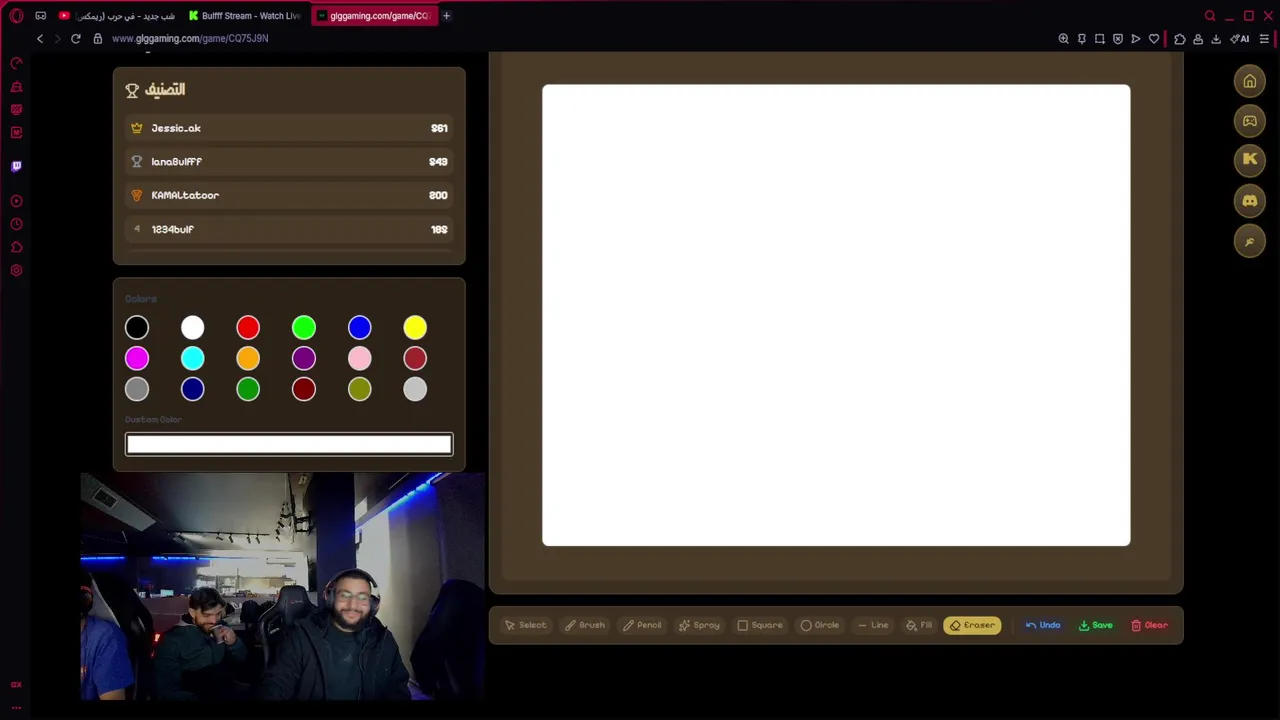Click the bottom gold icon in right sidebar
1280x720 pixels.
[1250, 241]
